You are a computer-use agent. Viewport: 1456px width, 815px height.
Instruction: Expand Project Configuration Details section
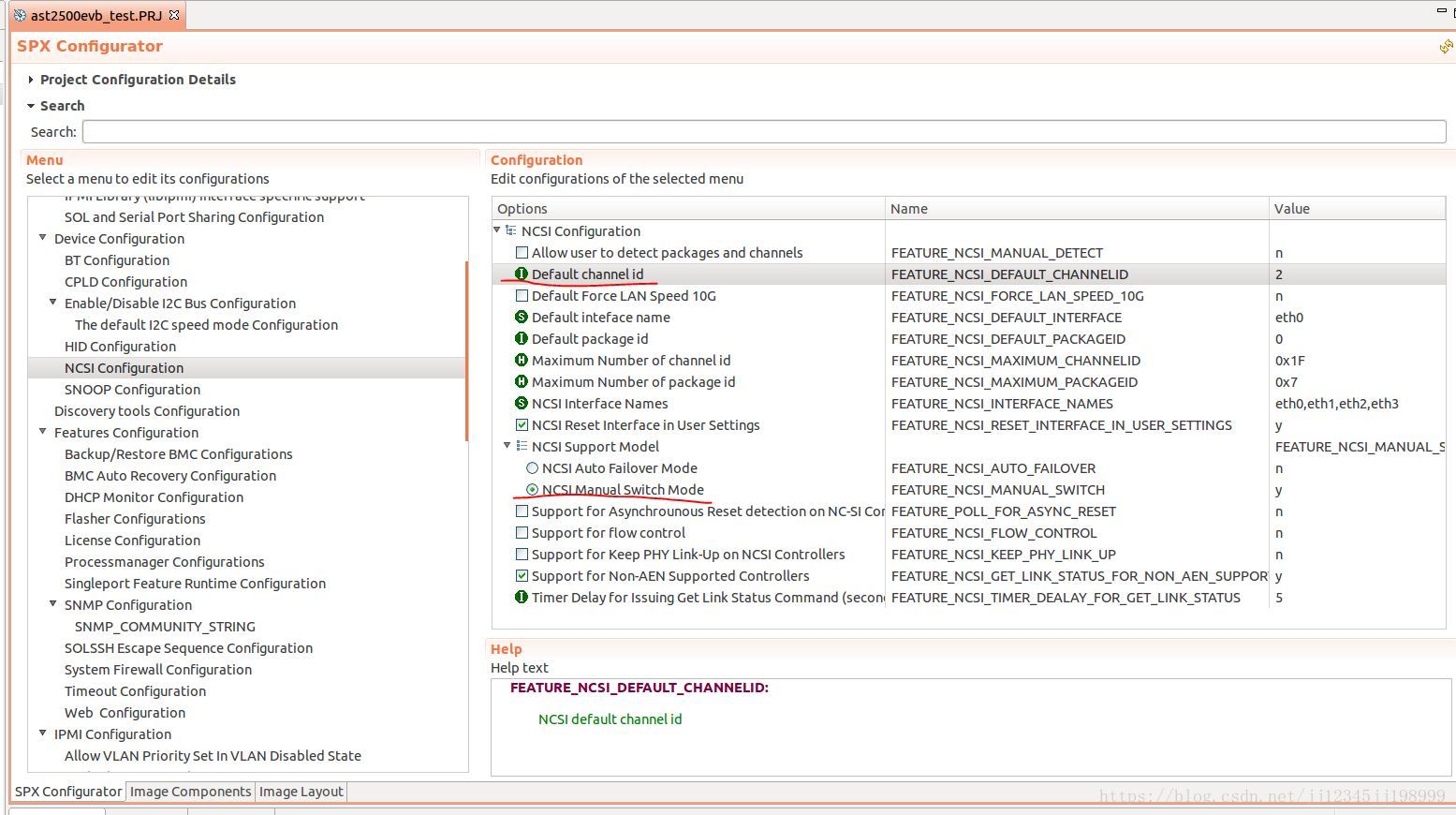tap(31, 80)
